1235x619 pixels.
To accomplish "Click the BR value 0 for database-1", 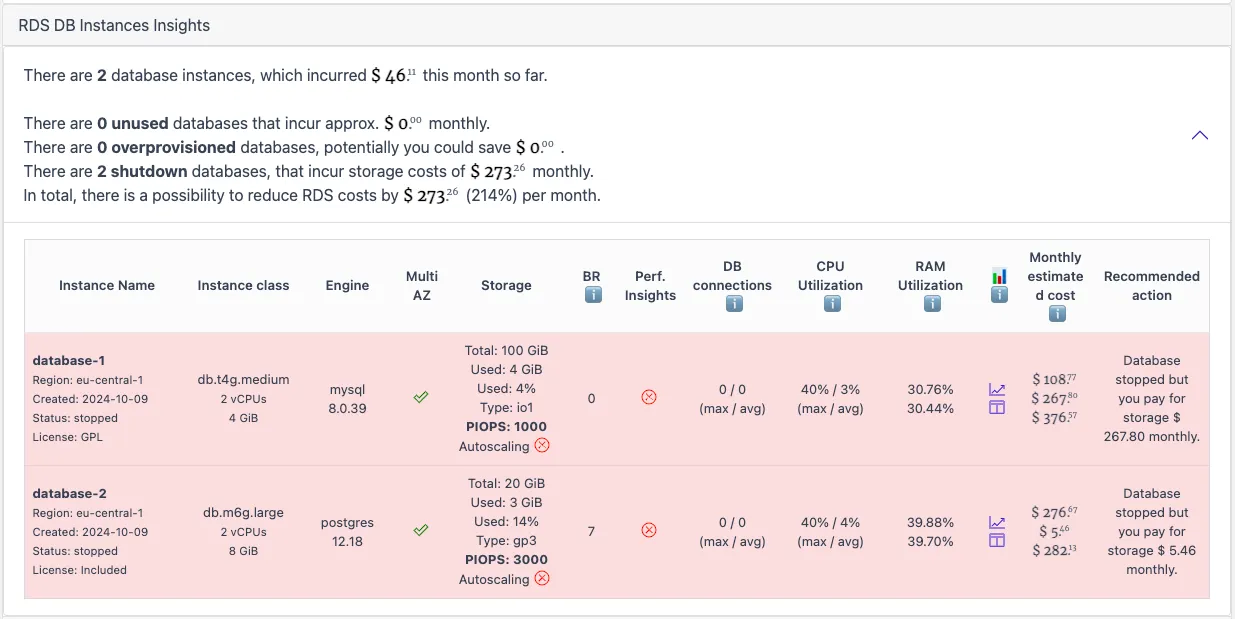I will coord(591,398).
